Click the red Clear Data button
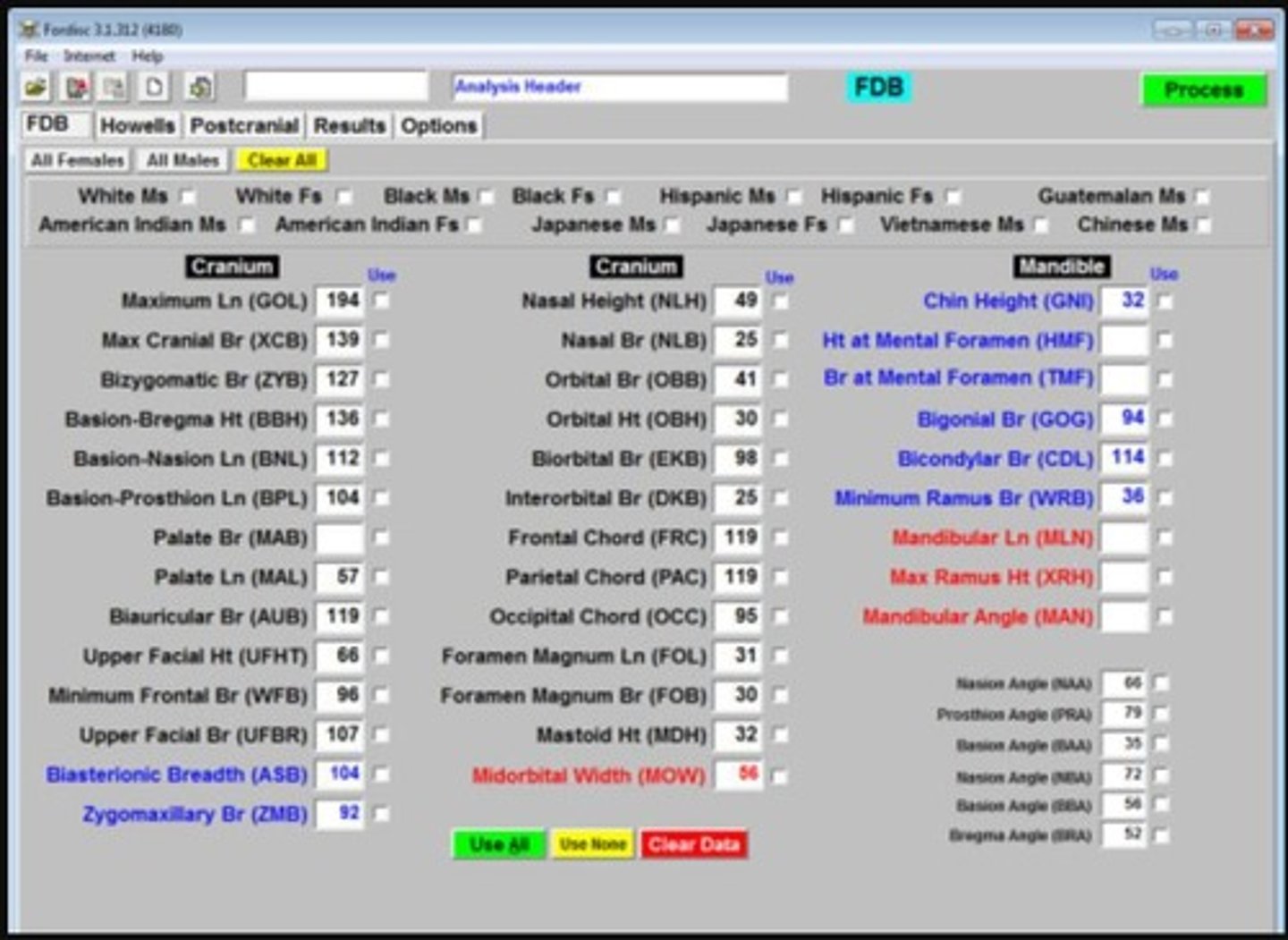This screenshot has height=940, width=1288. click(x=694, y=845)
